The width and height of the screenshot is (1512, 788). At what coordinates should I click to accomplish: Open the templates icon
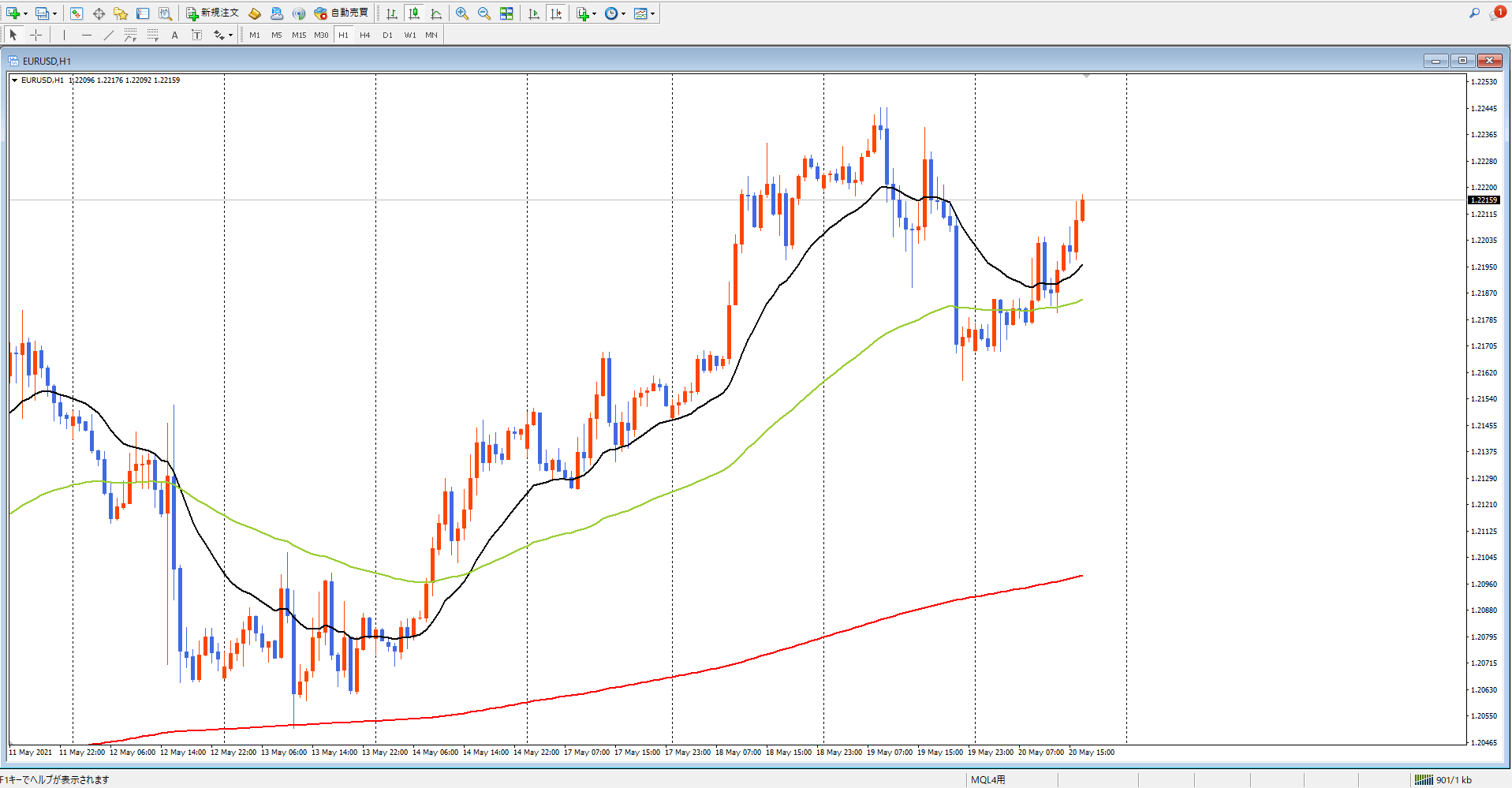pos(640,13)
